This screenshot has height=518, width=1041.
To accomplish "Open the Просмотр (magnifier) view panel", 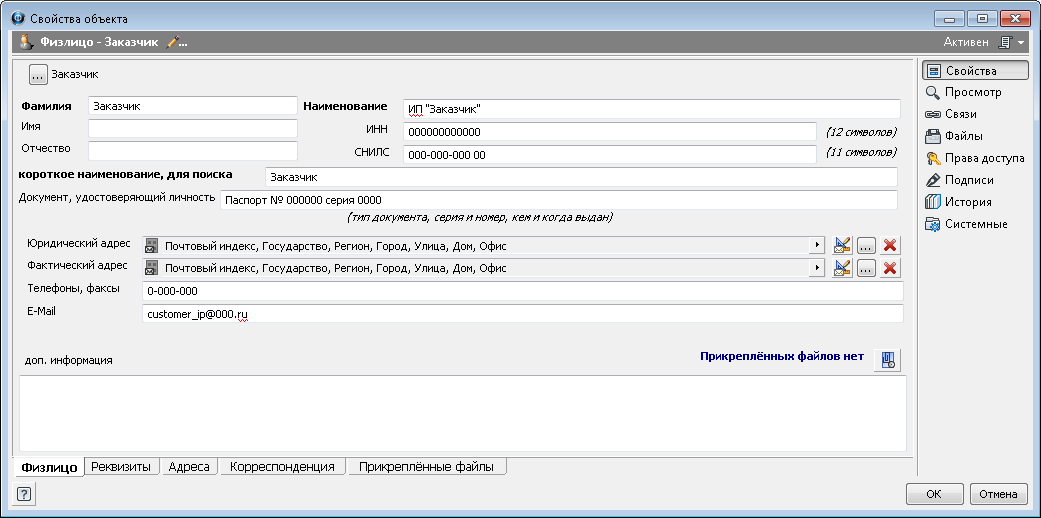I will click(x=962, y=92).
